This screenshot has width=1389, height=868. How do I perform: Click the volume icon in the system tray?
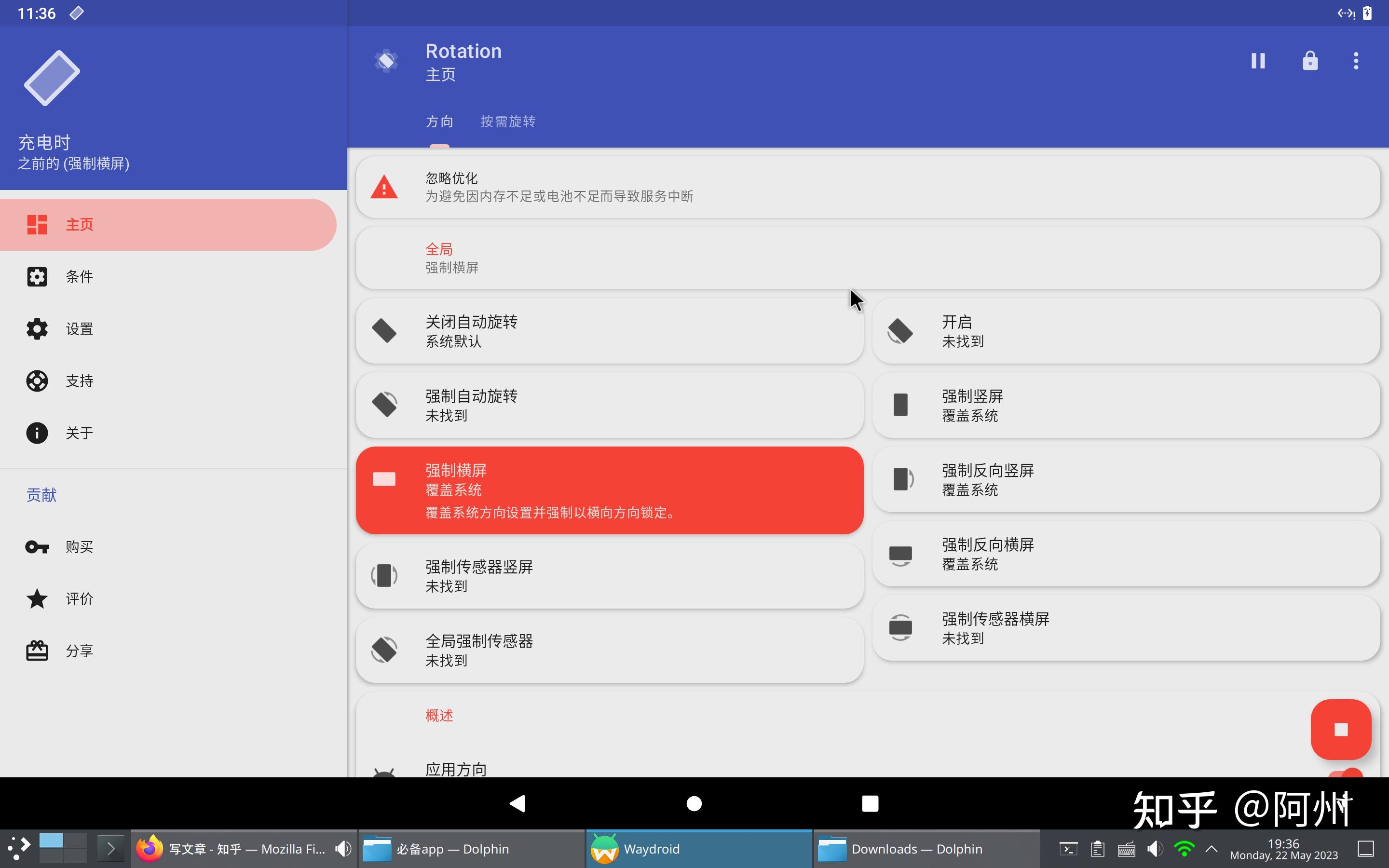(x=1155, y=848)
